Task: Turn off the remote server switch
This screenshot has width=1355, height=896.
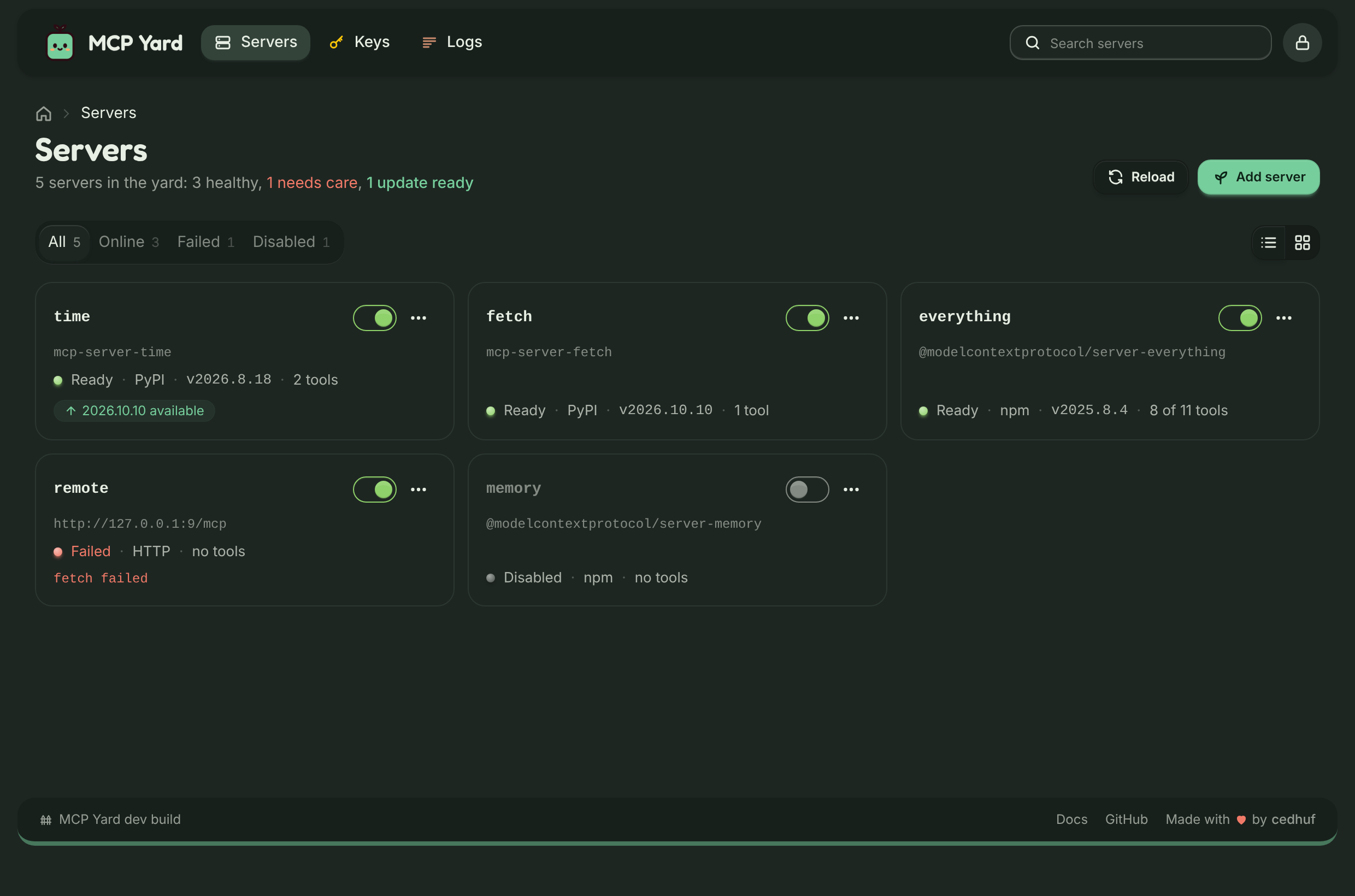Action: click(375, 490)
